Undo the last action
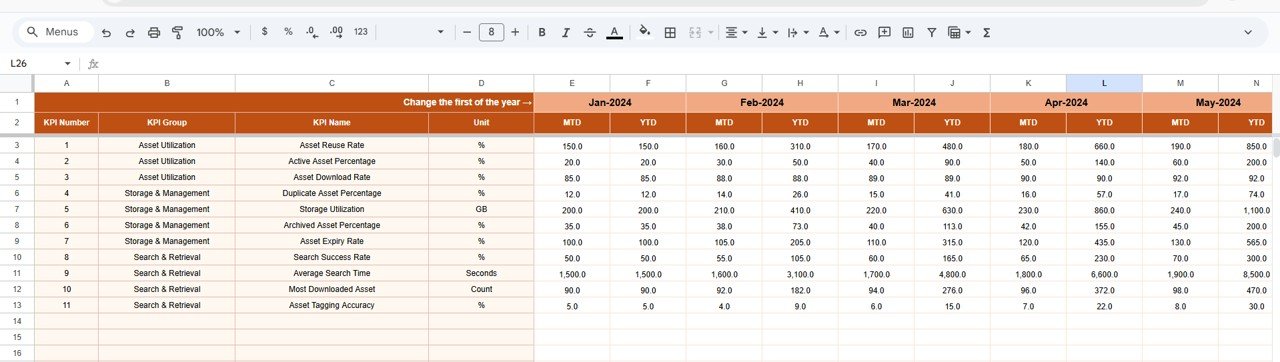The height and width of the screenshot is (362, 1280). (107, 32)
